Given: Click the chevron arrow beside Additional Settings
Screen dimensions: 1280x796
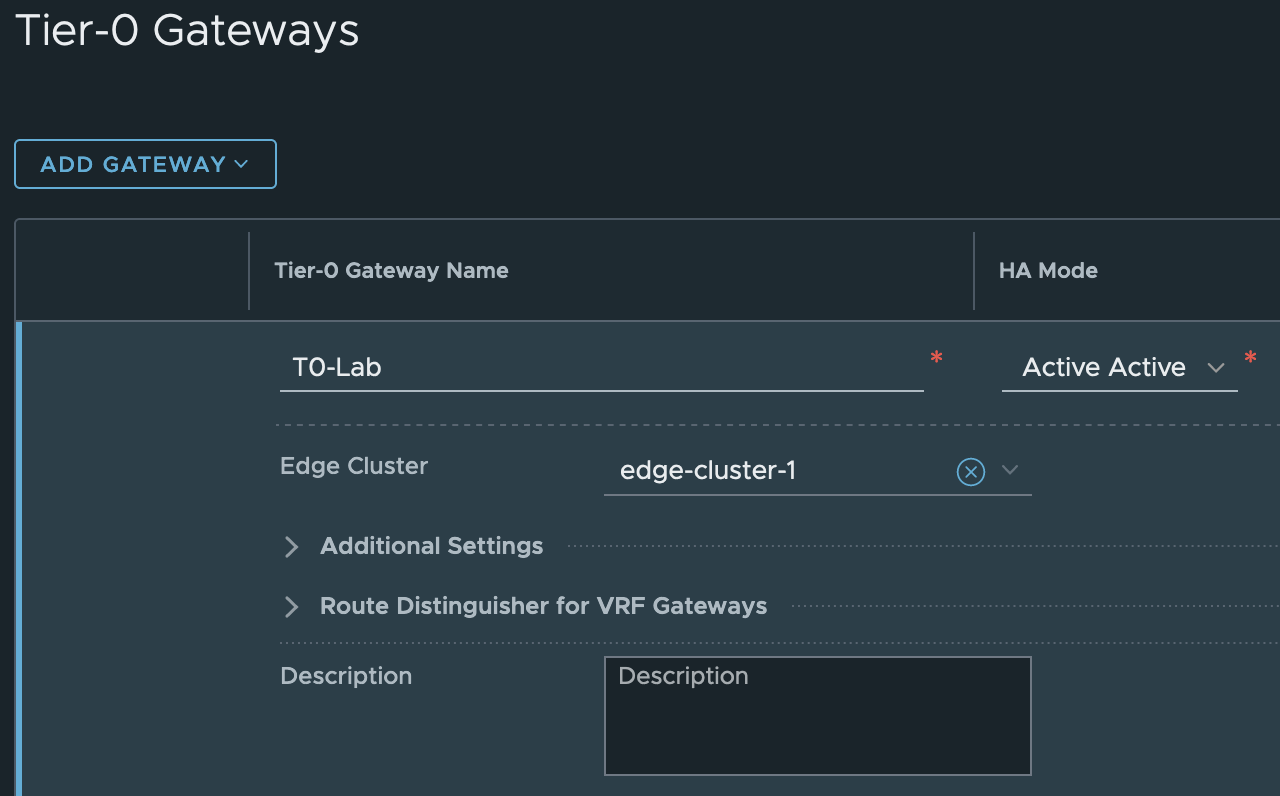Looking at the screenshot, I should pyautogui.click(x=292, y=546).
